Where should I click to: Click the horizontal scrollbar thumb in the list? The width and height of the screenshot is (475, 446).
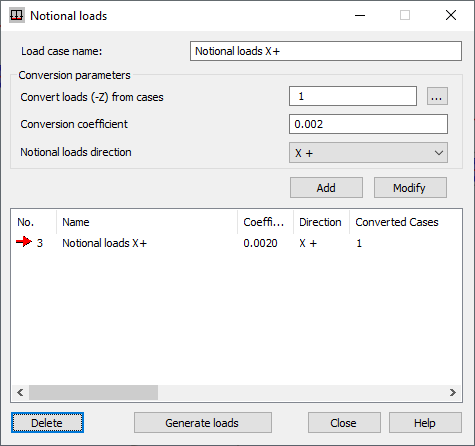93,392
